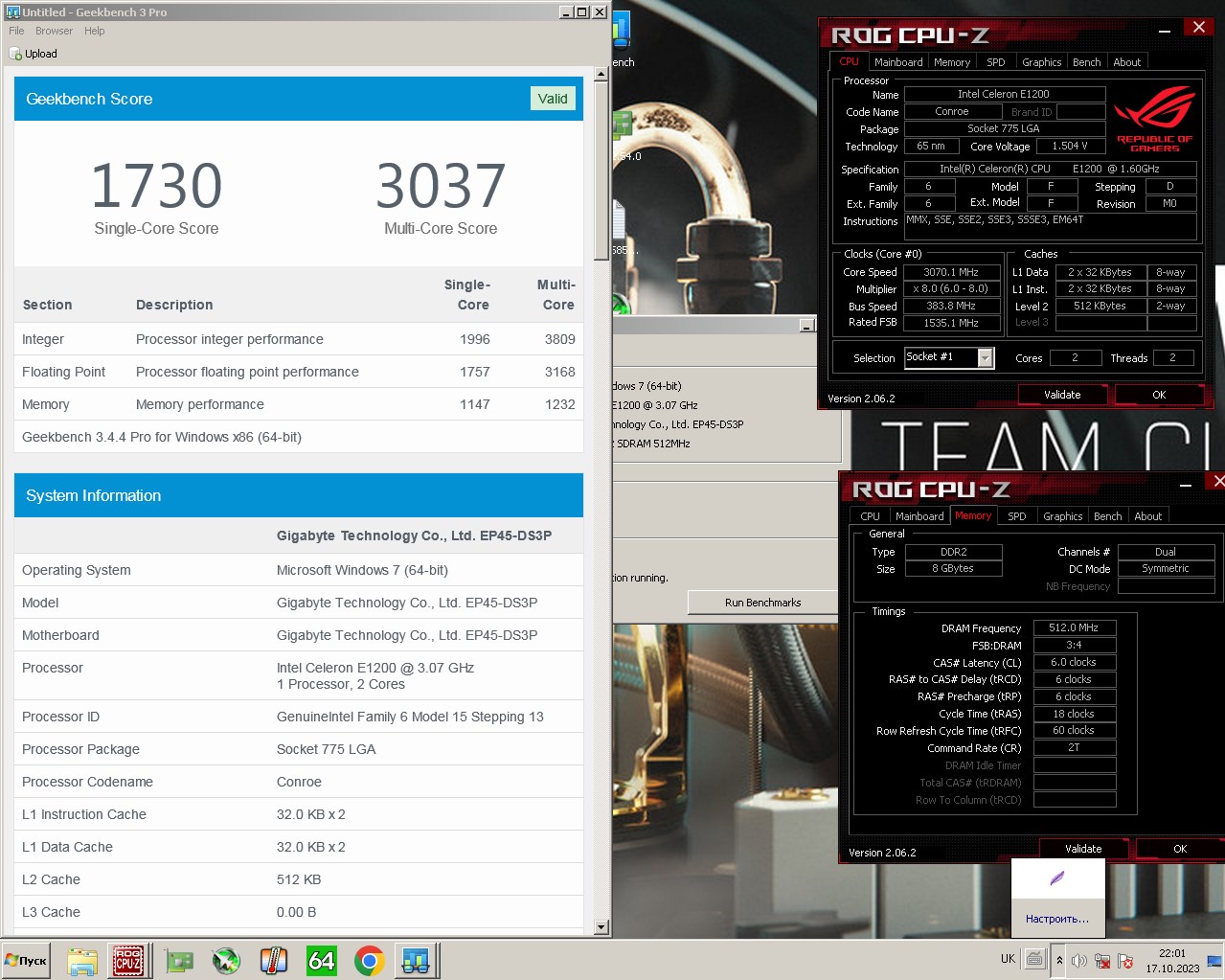This screenshot has width=1225, height=980.
Task: Switch to Mainboard tab in upper CPU-Z
Action: [x=898, y=62]
